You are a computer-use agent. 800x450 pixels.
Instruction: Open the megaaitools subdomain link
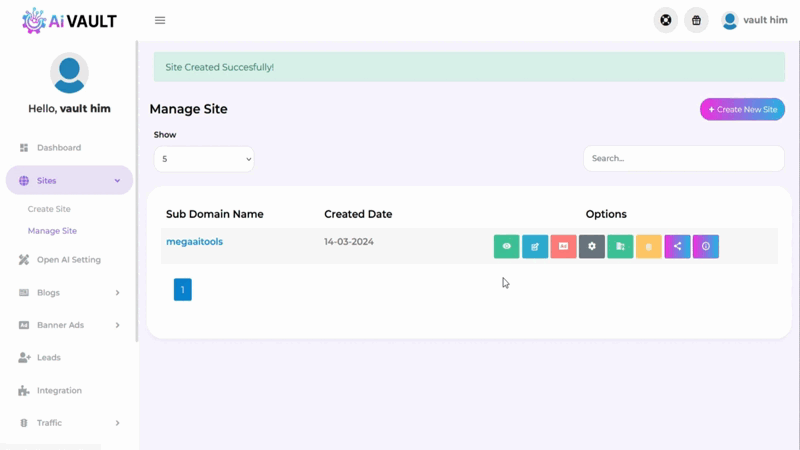pyautogui.click(x=194, y=242)
